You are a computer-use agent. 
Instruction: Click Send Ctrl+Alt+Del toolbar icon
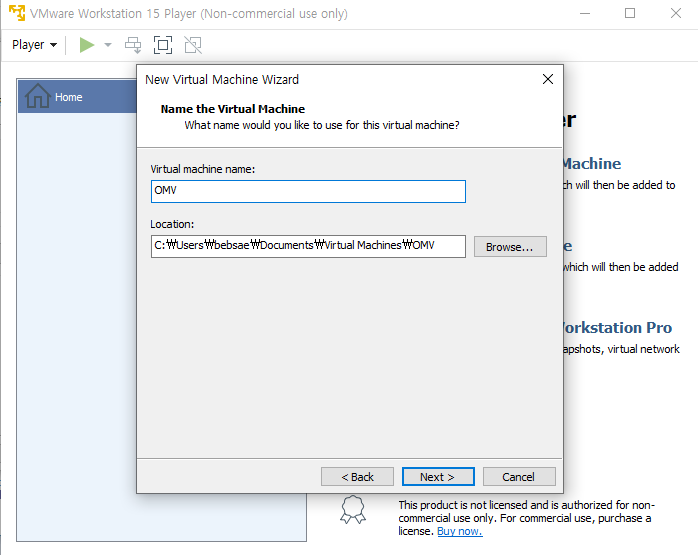[x=133, y=45]
